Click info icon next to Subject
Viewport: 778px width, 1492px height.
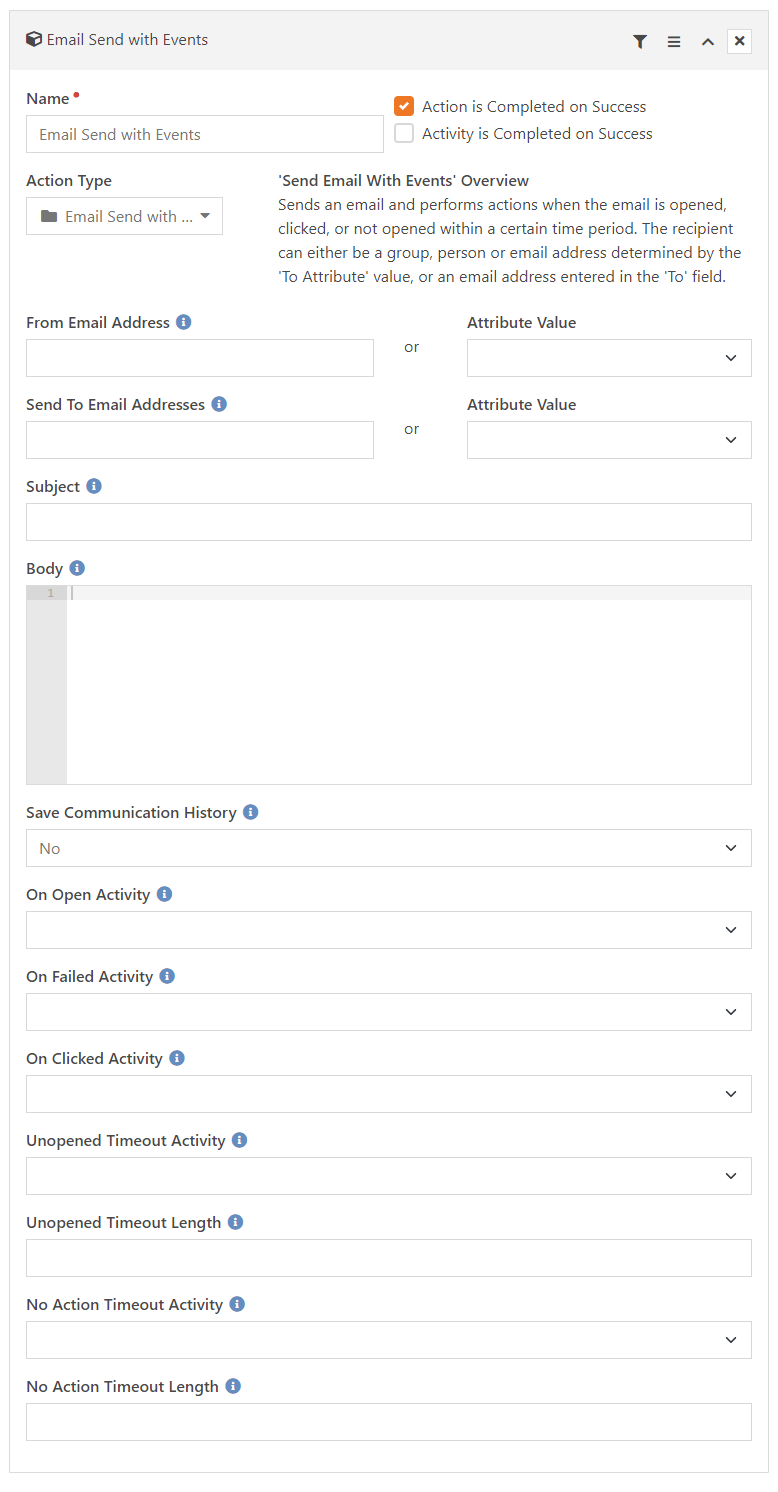click(x=94, y=486)
